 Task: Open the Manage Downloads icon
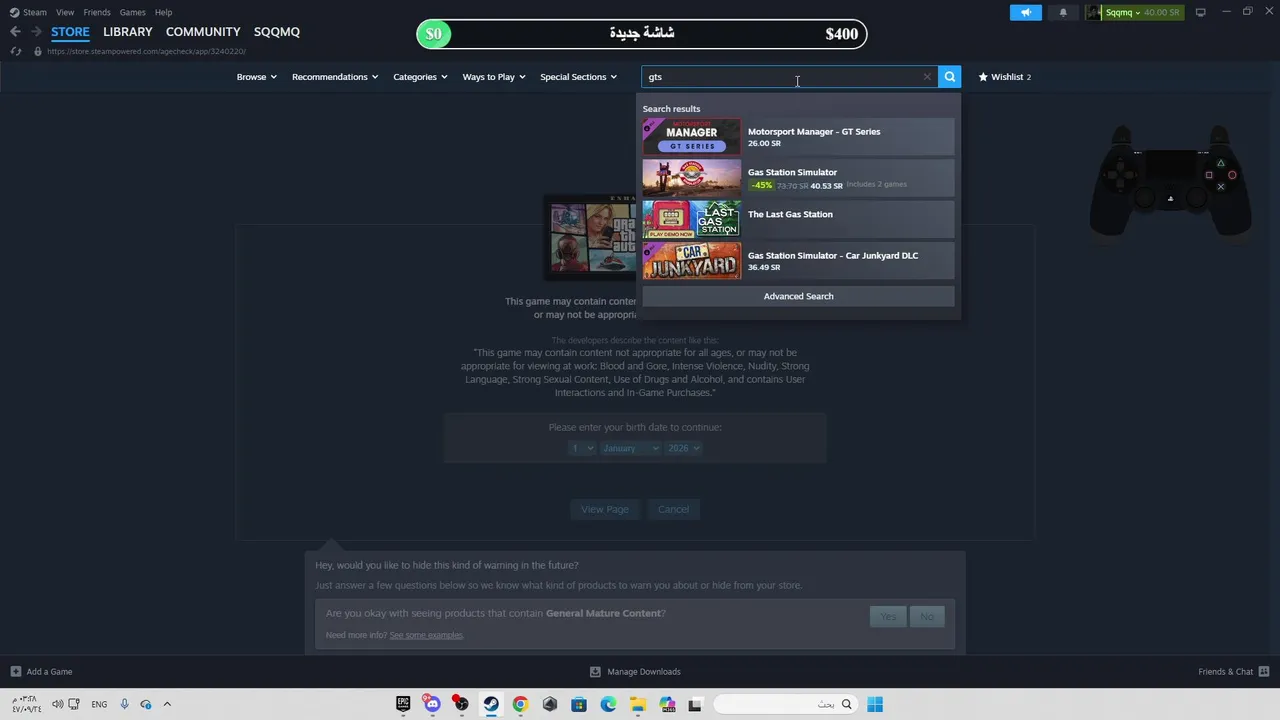[x=595, y=672]
